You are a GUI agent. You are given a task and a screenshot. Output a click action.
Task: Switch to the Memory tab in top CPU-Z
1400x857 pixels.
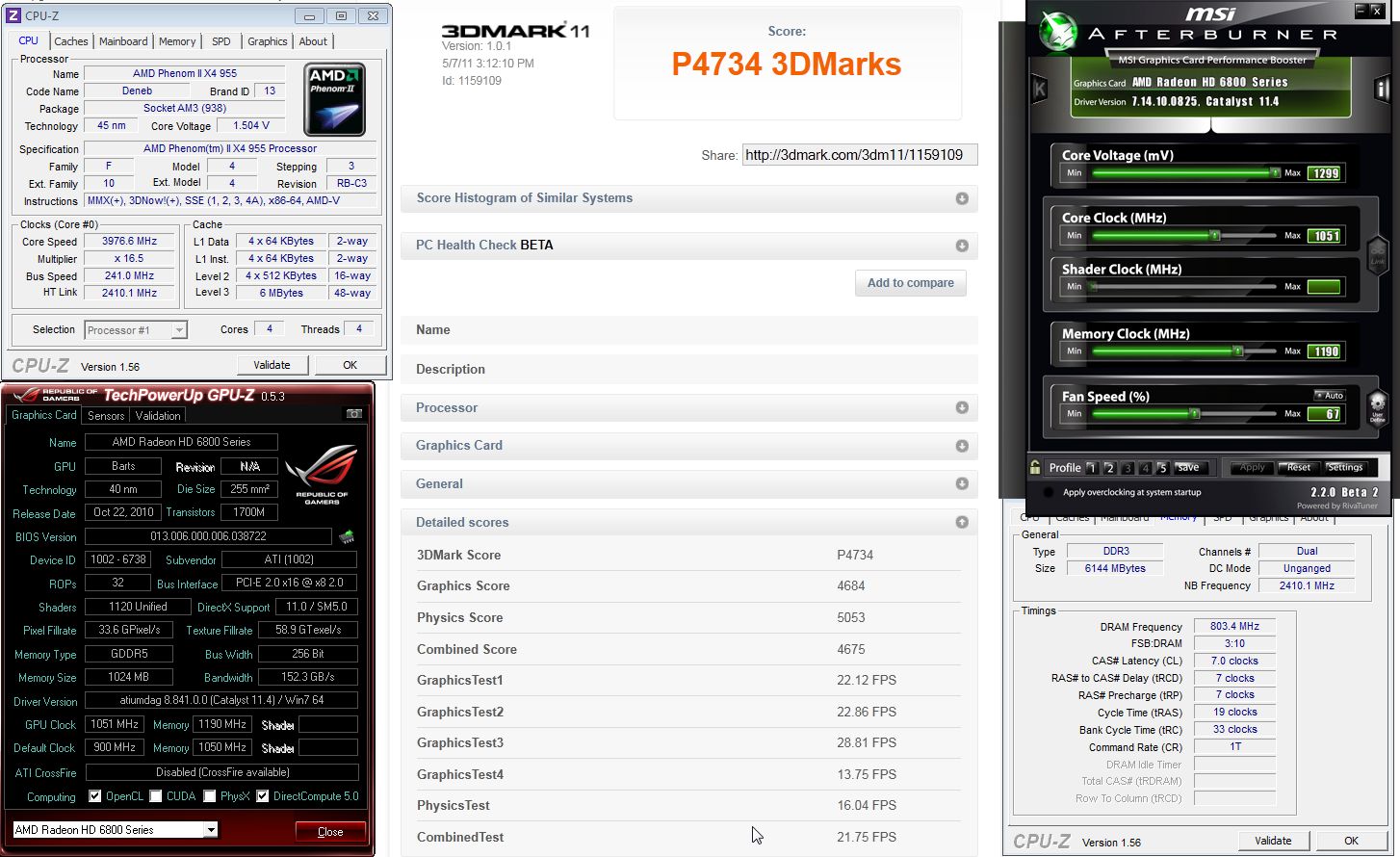point(177,41)
